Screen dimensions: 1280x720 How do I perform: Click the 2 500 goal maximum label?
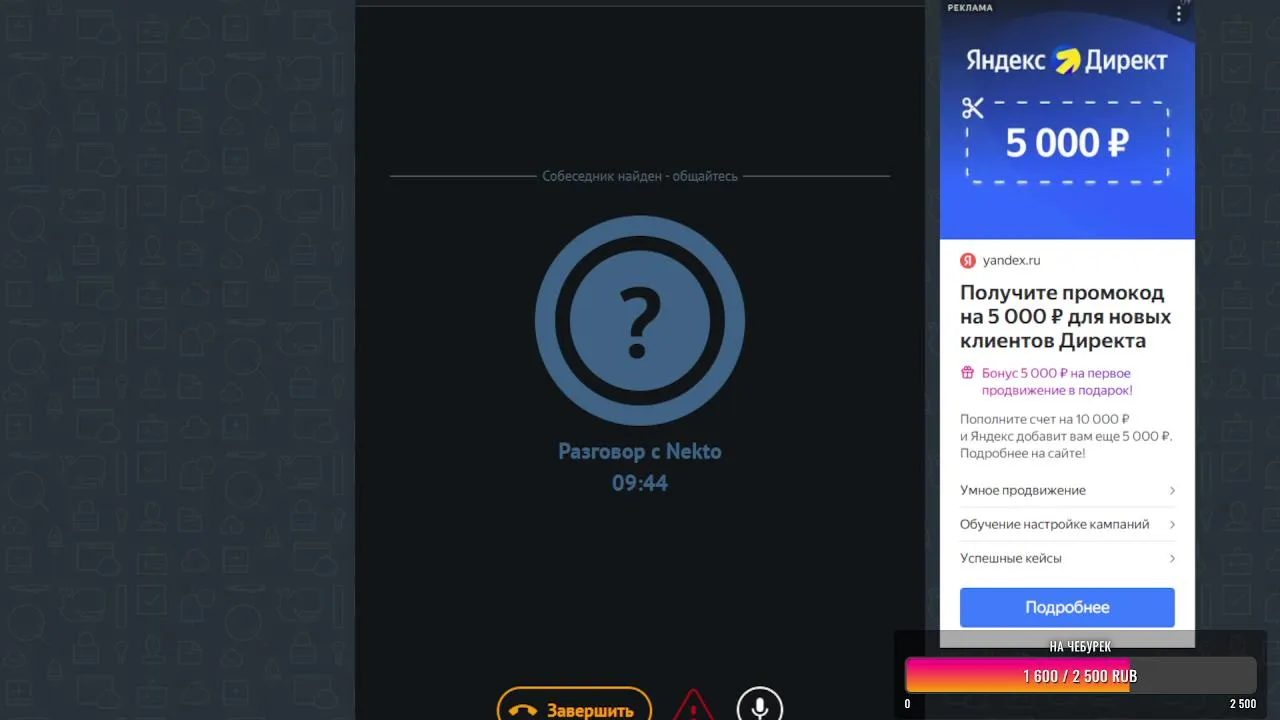pyautogui.click(x=1243, y=704)
